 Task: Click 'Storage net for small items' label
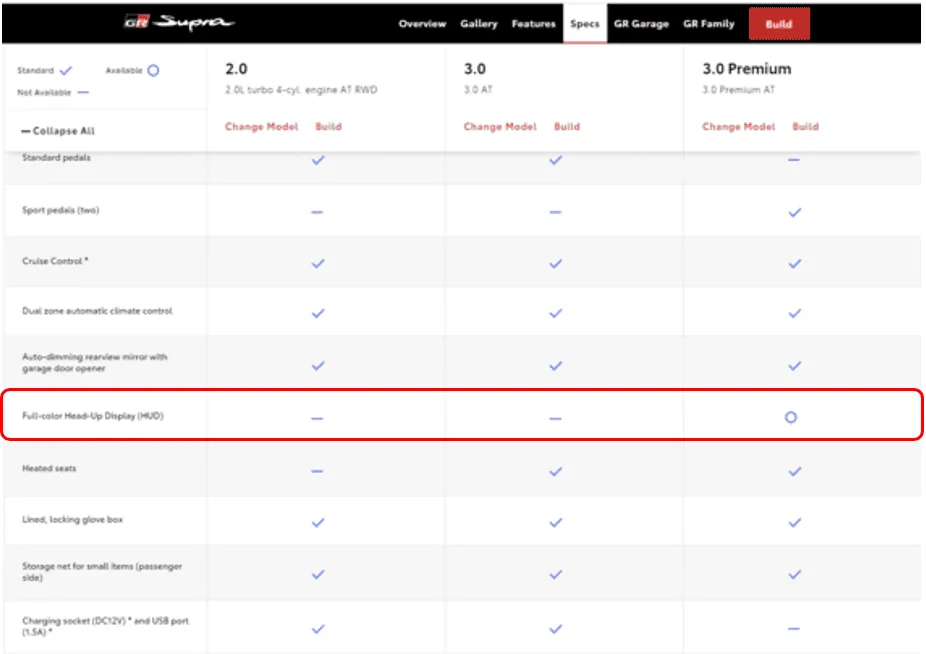click(102, 572)
